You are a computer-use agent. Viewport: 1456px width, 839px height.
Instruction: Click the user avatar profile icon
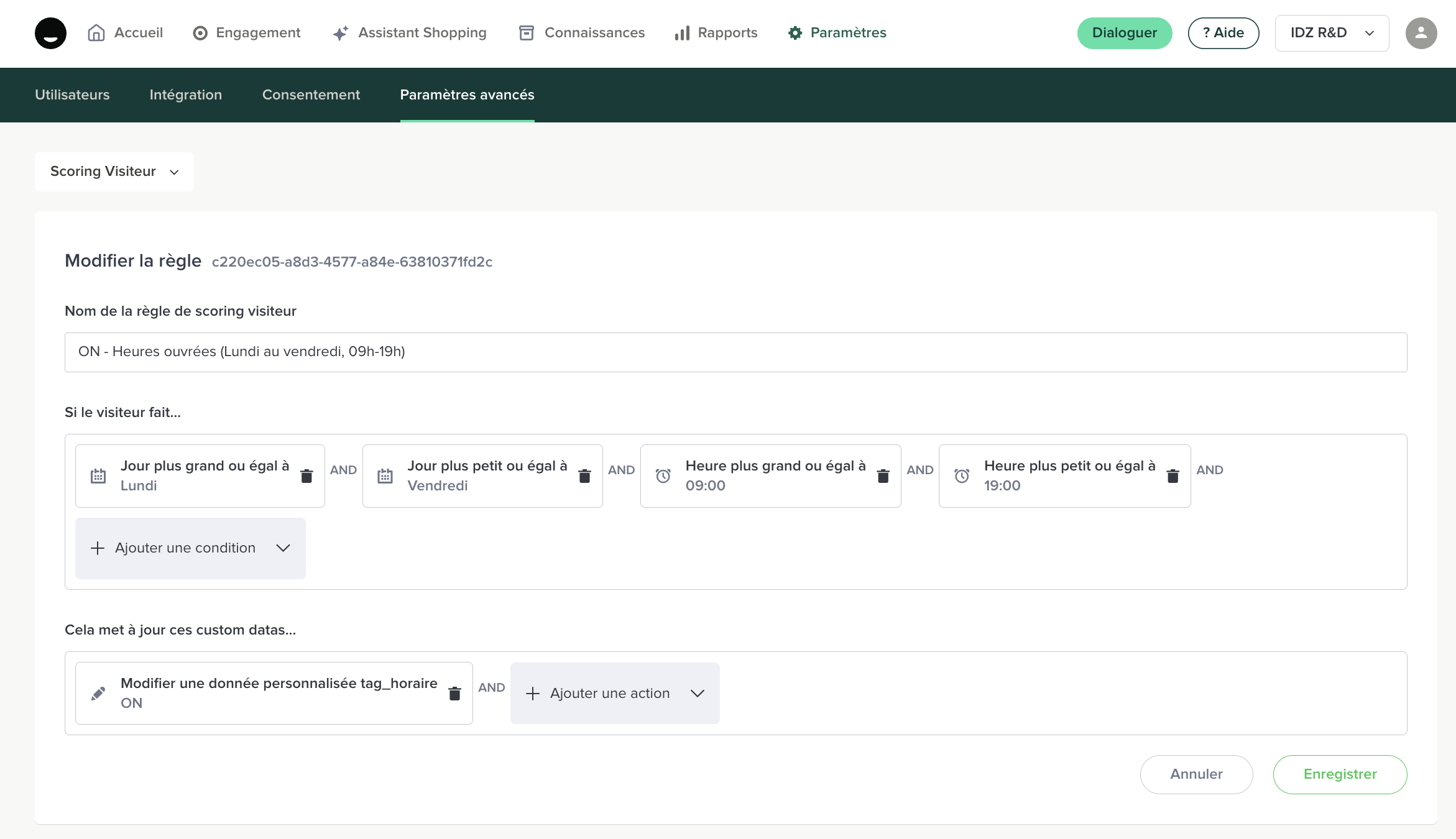[1421, 33]
